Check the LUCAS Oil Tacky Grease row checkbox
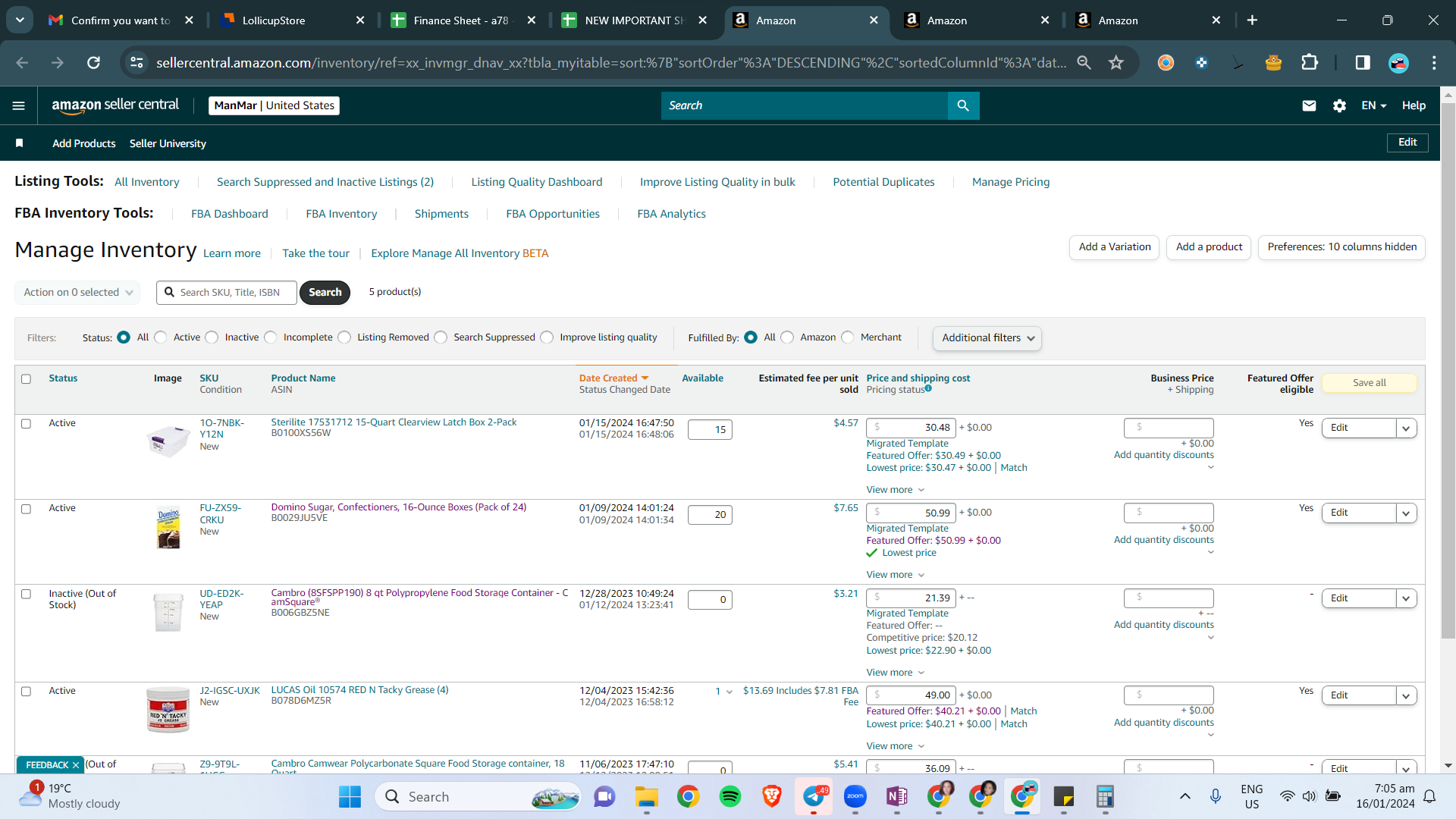Viewport: 1456px width, 819px height. 27,692
